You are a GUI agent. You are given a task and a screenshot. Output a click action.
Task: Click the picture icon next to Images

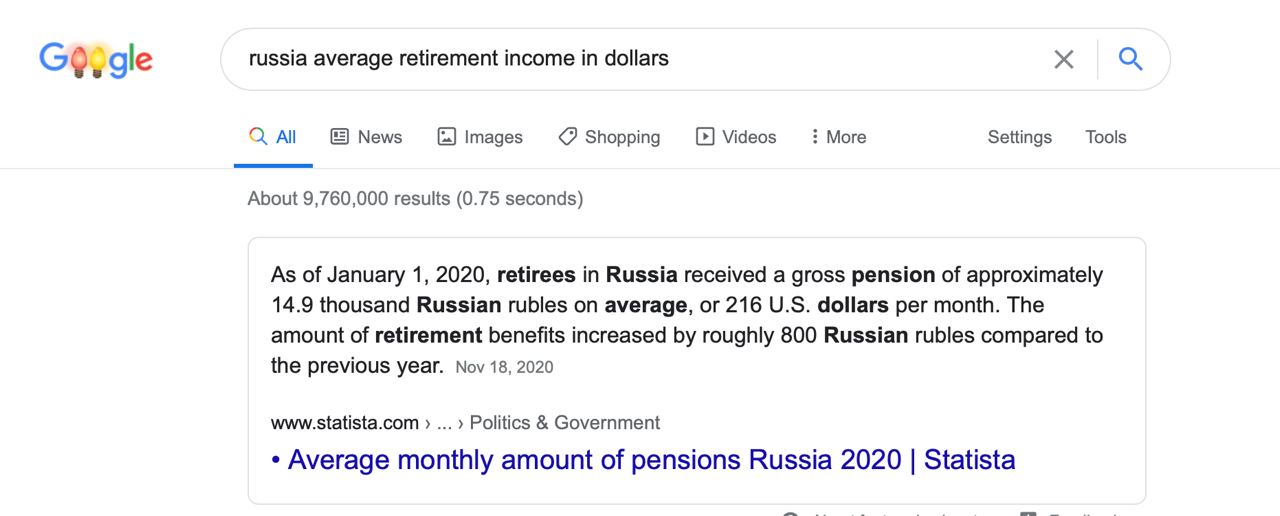tap(447, 137)
